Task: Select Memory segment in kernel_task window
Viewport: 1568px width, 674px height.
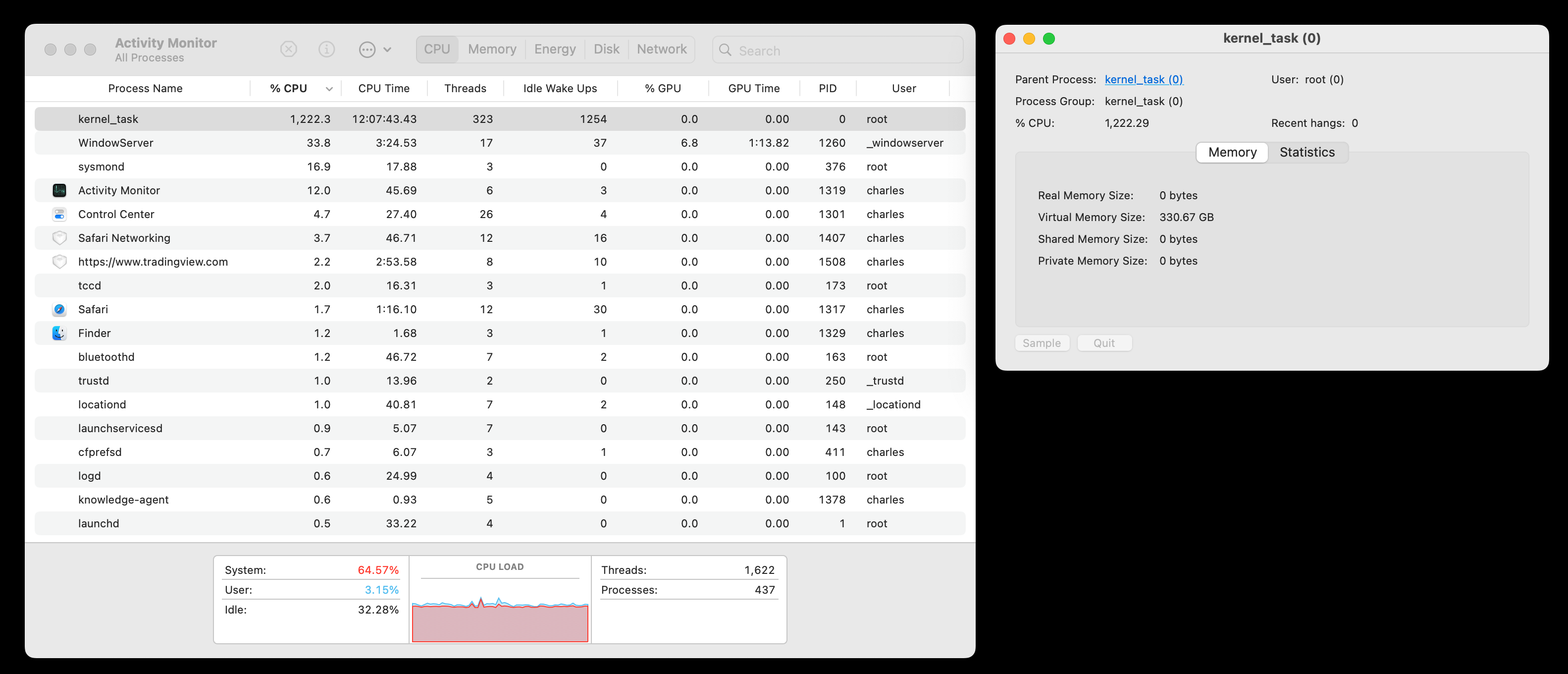Action: click(x=1232, y=152)
